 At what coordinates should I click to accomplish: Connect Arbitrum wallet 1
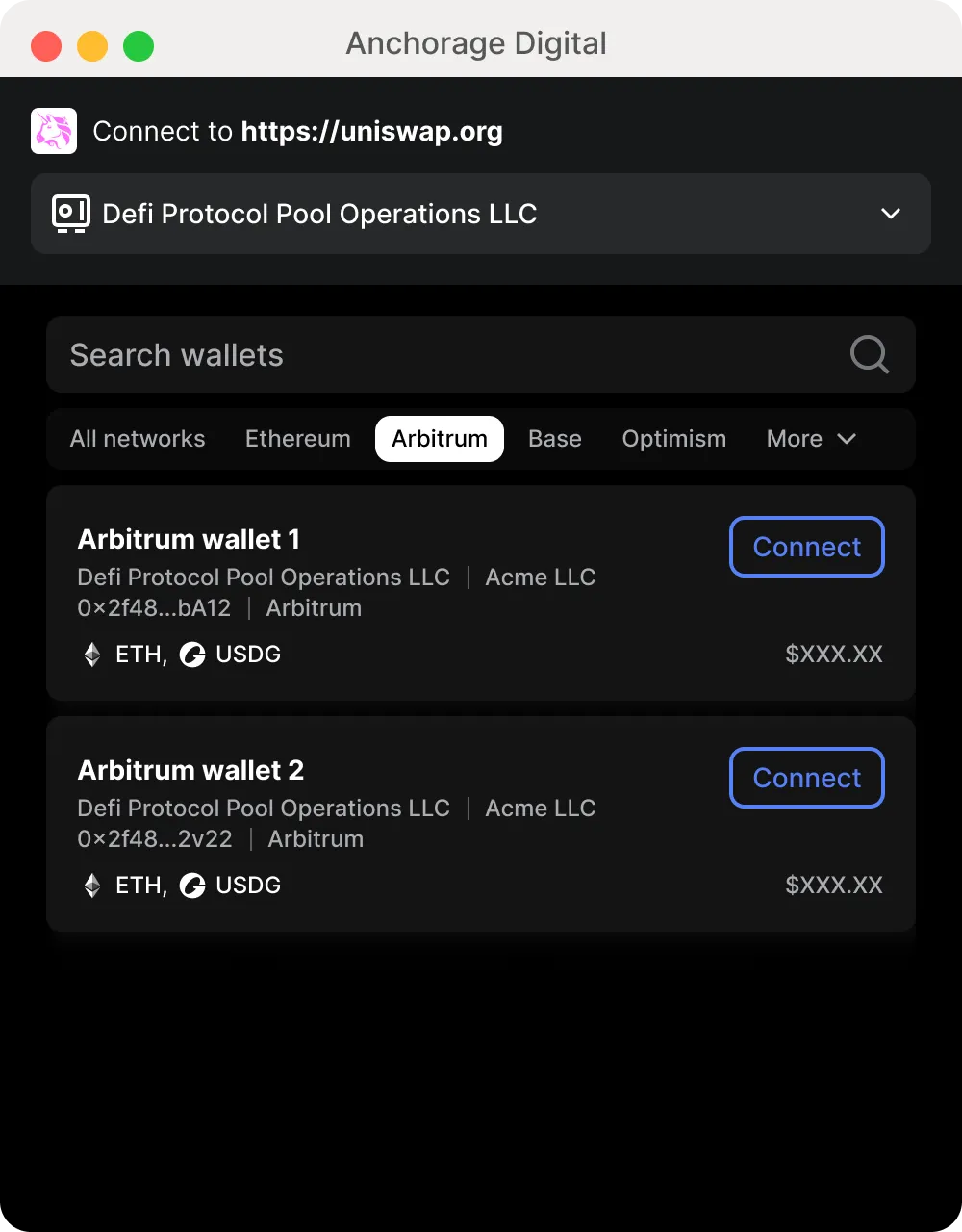(807, 547)
